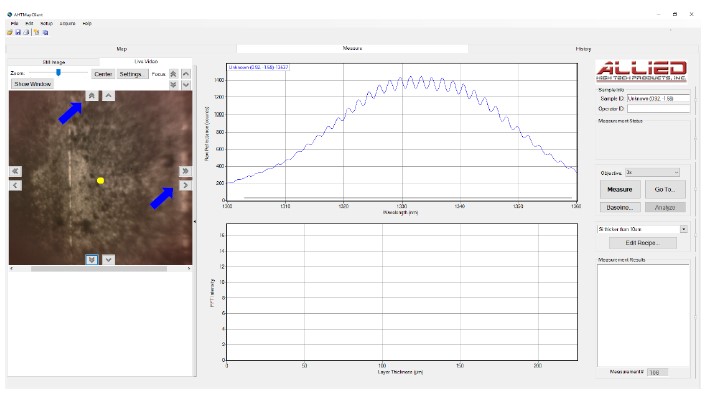Open the File menu
Image resolution: width=706 pixels, height=395 pixels.
[14, 23]
